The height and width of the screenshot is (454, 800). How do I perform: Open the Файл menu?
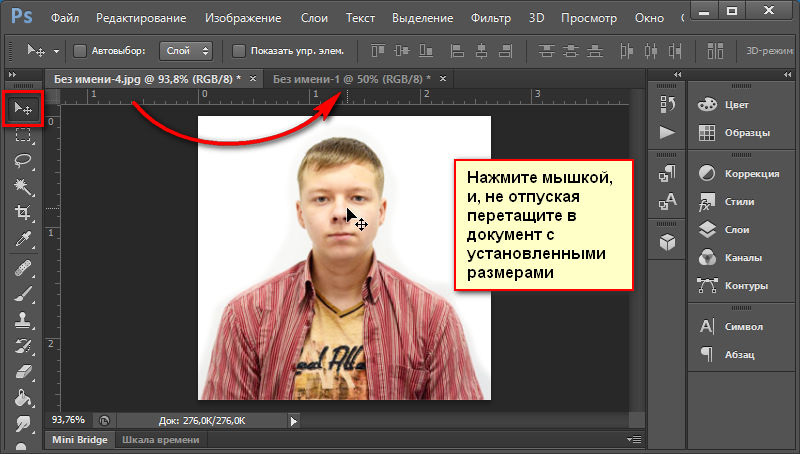pos(65,18)
